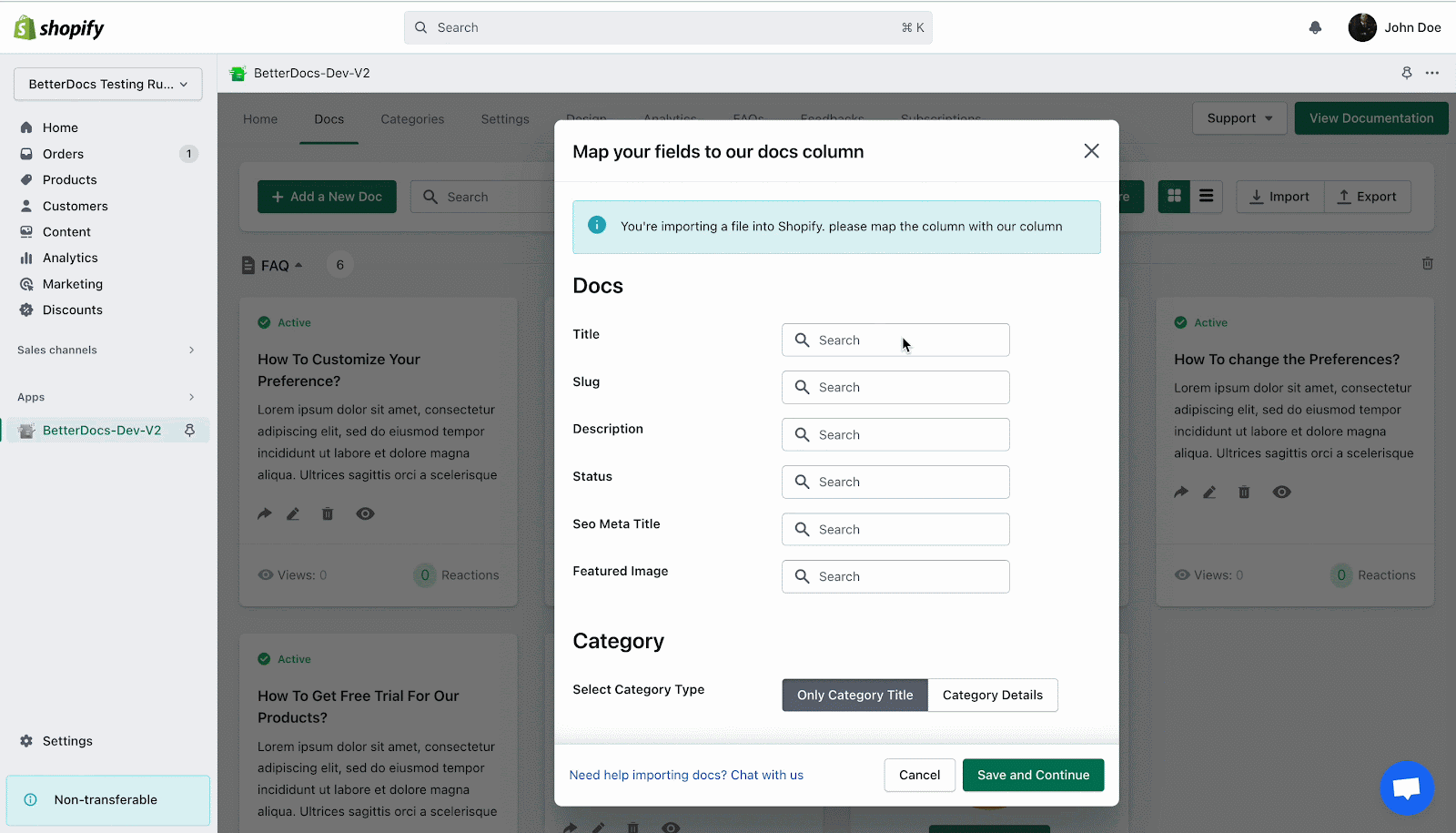This screenshot has height=833, width=1456.
Task: Open Analytics from the sidebar
Action: click(69, 258)
